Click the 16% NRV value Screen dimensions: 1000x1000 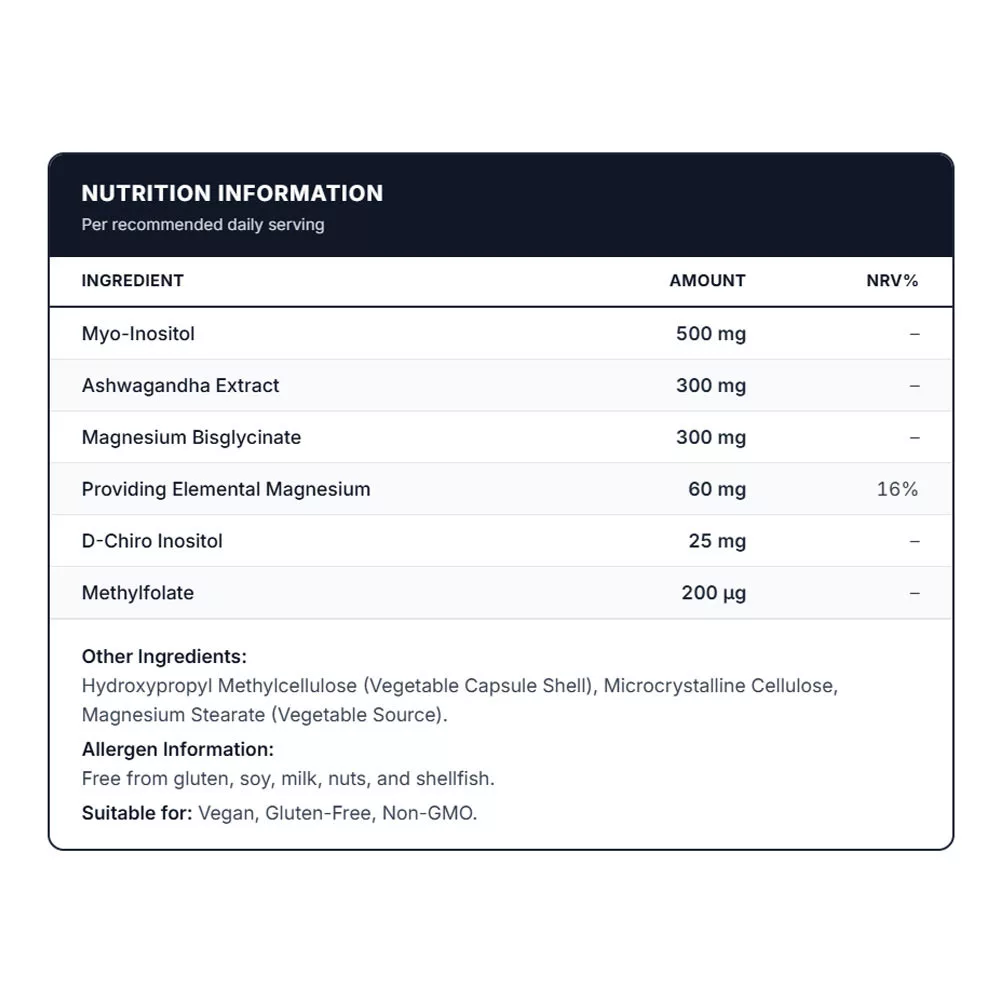click(897, 489)
